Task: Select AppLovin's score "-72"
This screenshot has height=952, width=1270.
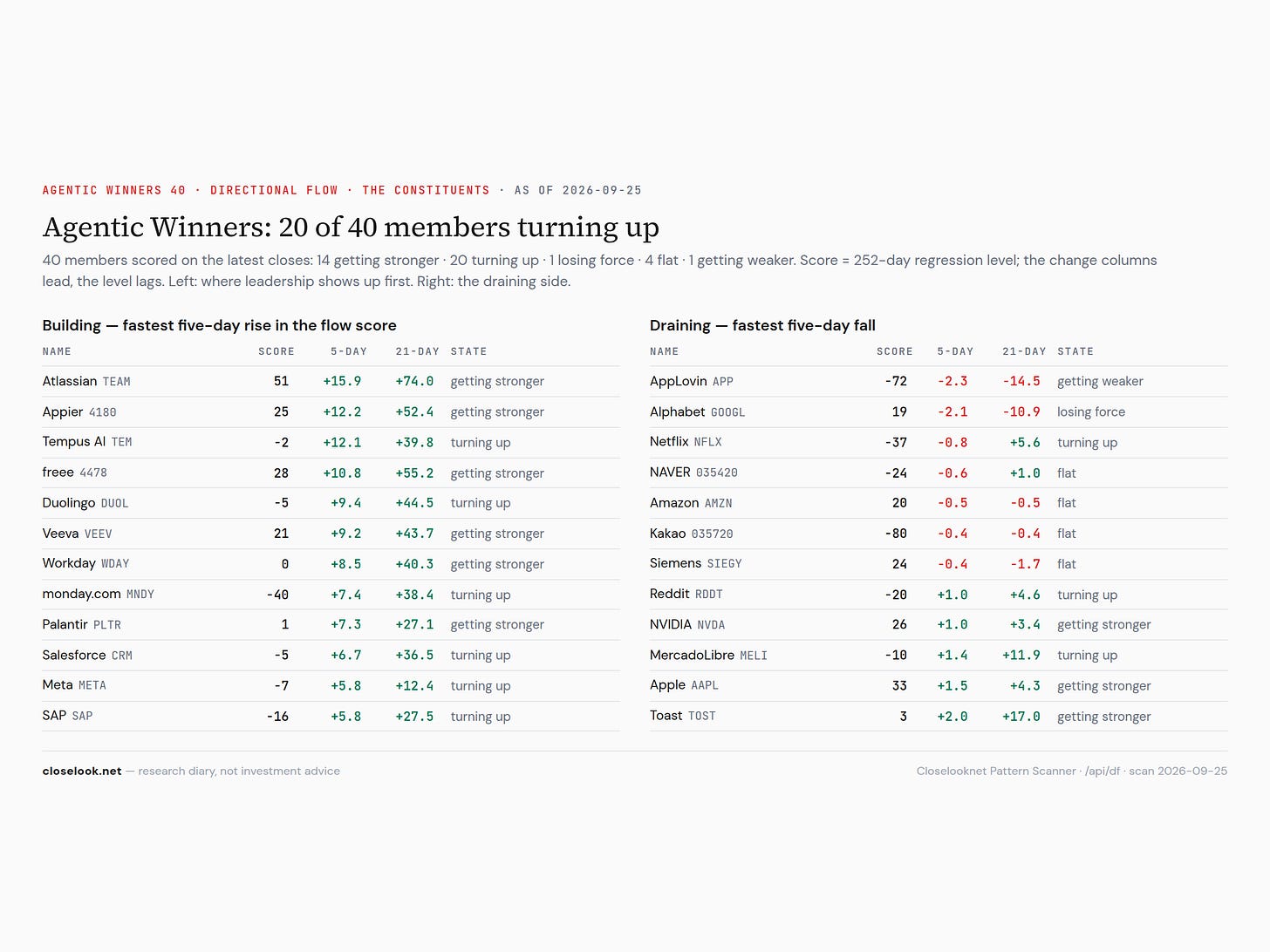Action: click(896, 381)
